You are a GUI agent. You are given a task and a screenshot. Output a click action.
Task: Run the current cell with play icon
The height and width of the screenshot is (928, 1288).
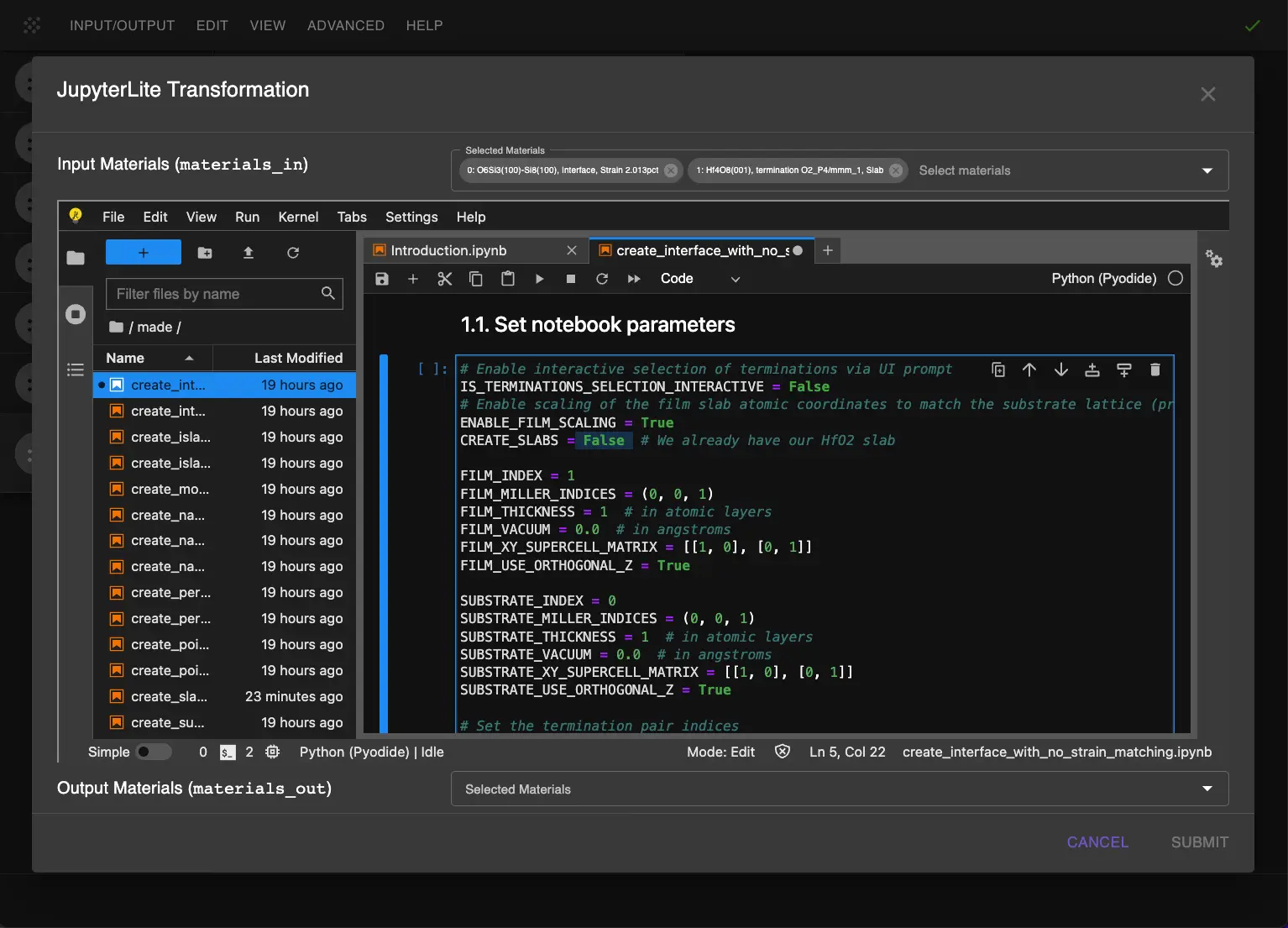[539, 279]
